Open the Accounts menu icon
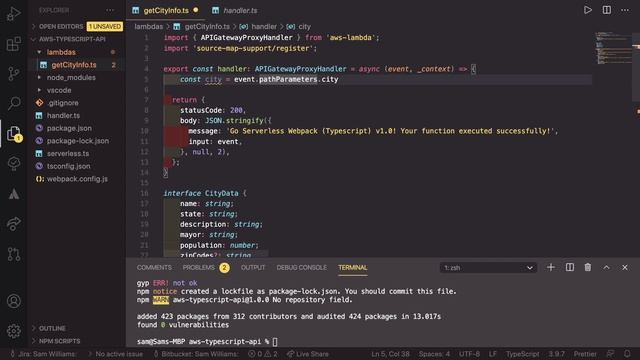This screenshot has width=640, height=360. [13, 301]
